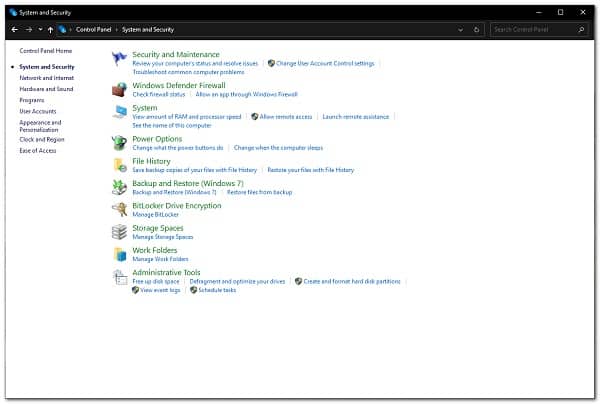Screen dimensions: 600x404
Task: Click Save backup copies with File History
Action: click(x=195, y=169)
